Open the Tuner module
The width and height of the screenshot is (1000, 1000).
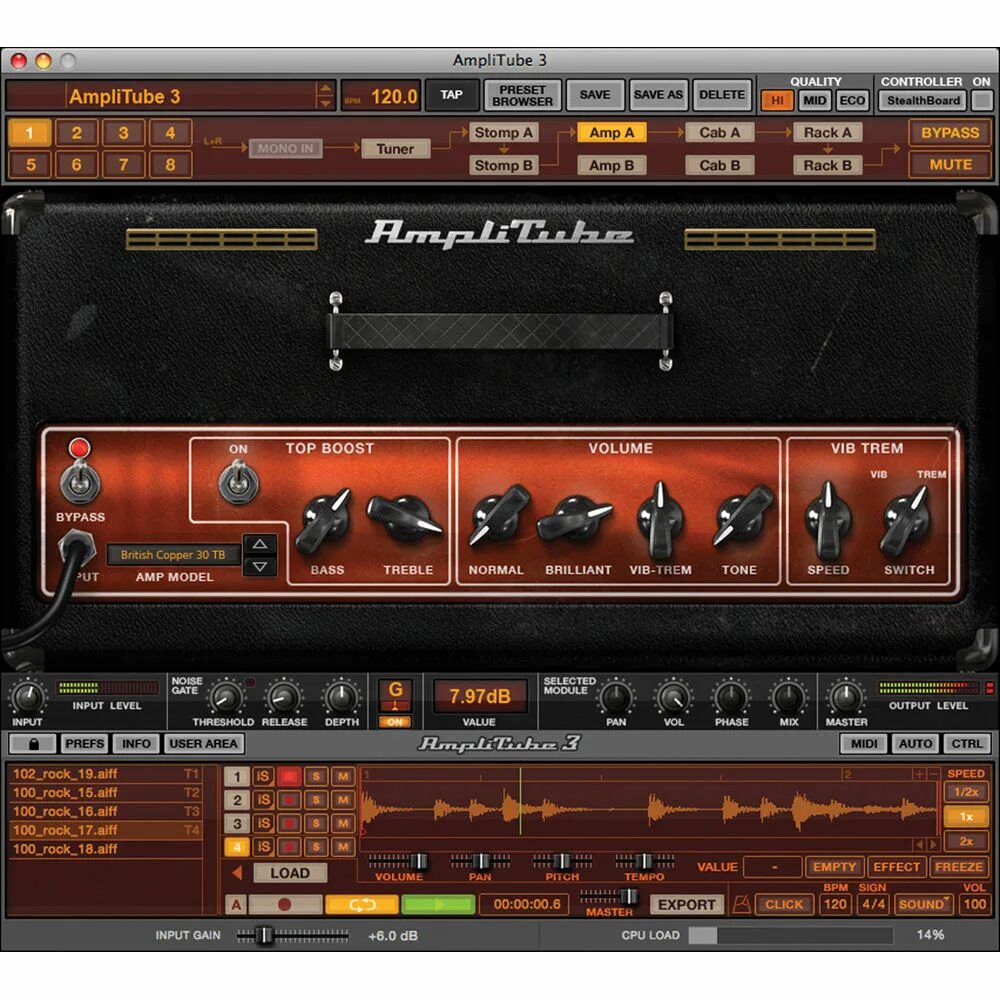tap(395, 149)
